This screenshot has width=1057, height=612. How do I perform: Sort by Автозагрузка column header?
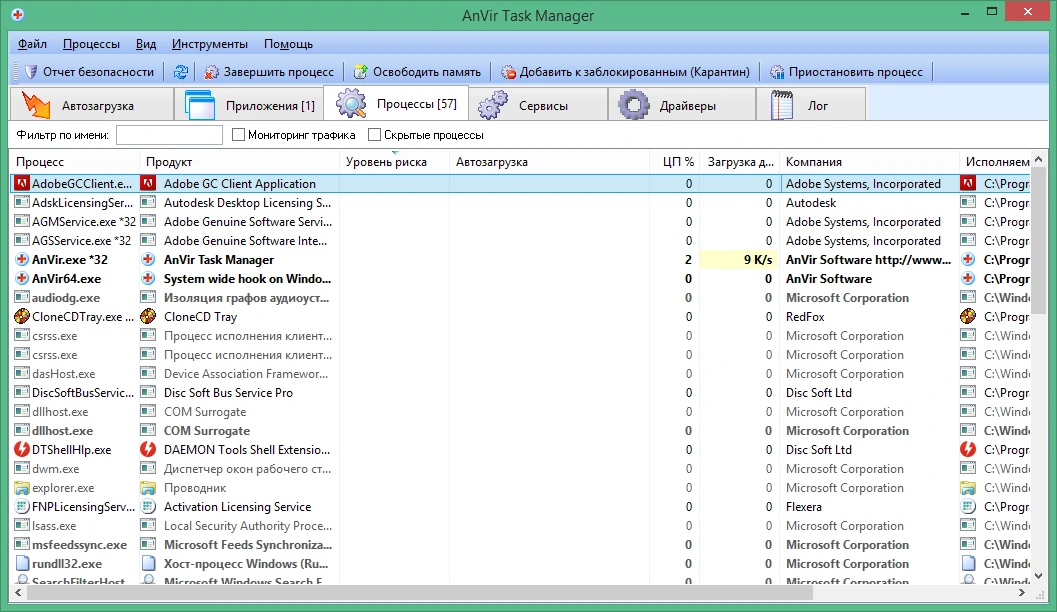click(550, 162)
